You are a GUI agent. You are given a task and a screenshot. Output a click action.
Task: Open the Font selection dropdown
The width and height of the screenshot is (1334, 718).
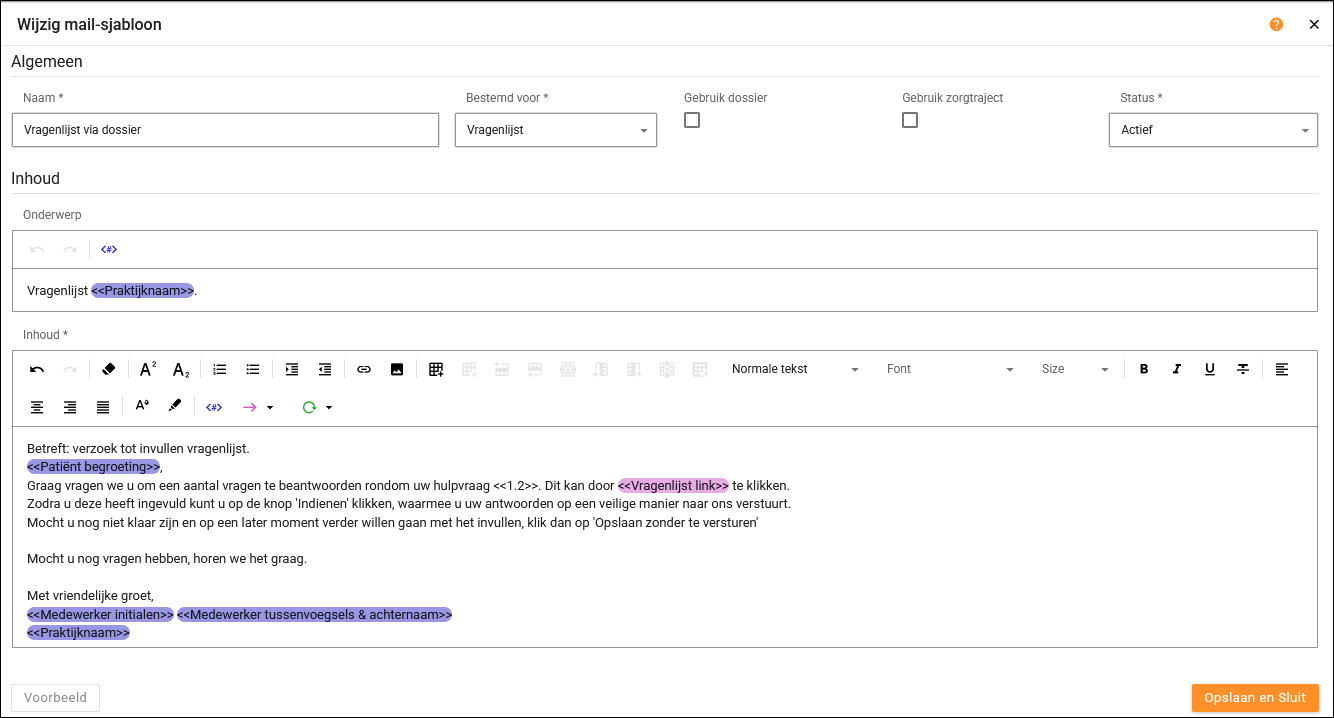click(x=949, y=370)
